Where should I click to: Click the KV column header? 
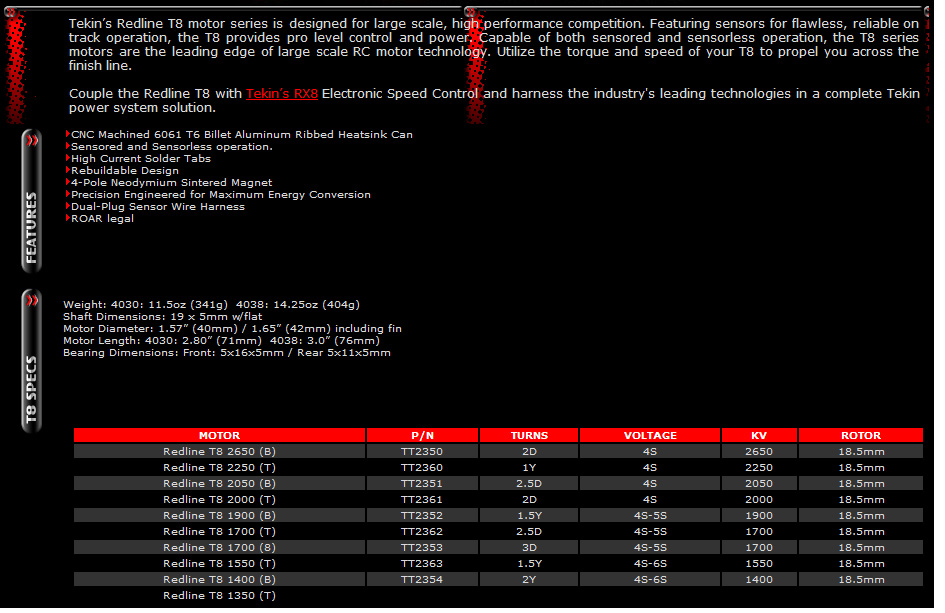click(759, 435)
